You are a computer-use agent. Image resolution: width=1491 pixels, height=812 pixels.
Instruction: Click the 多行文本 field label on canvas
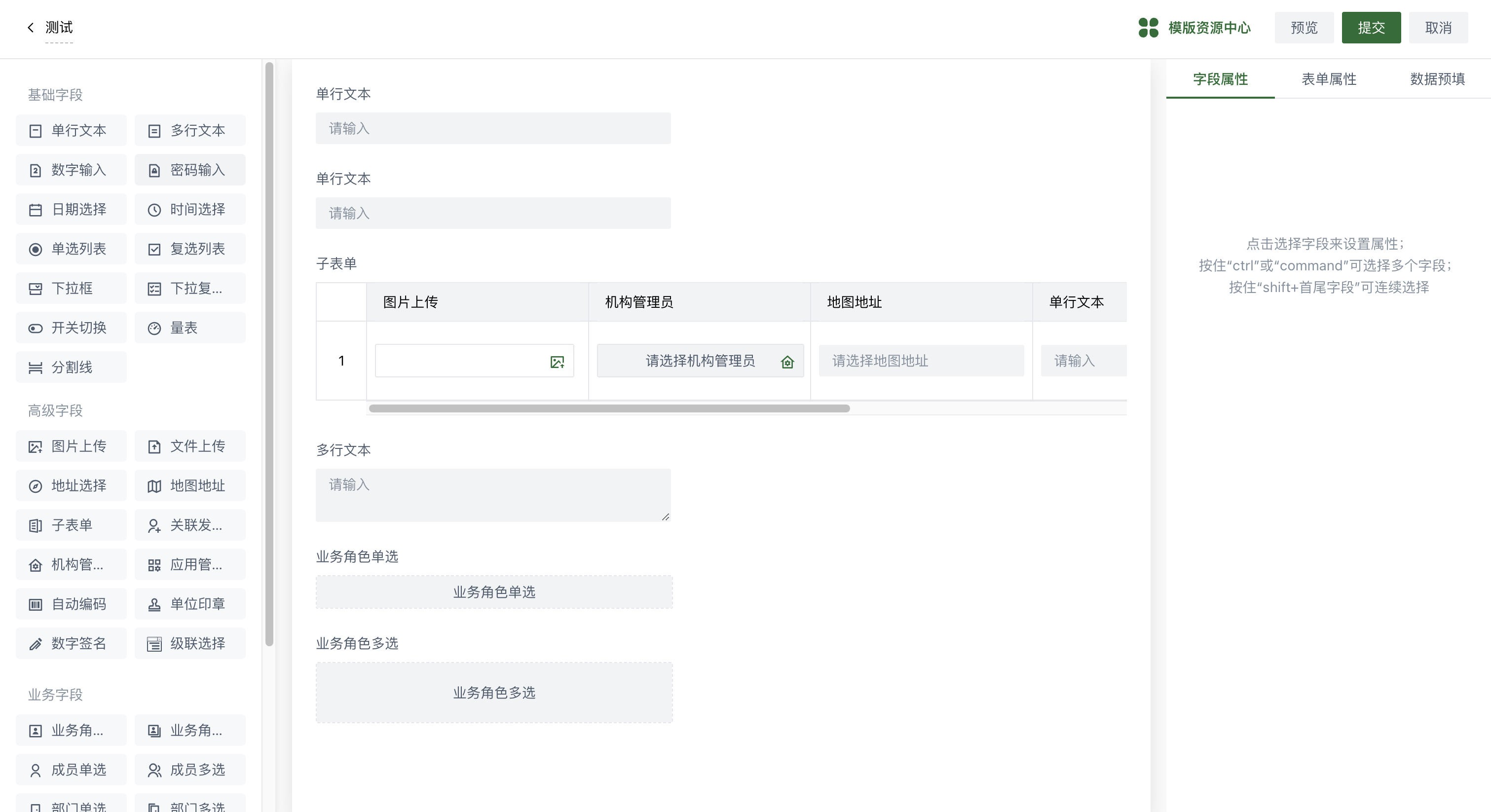(342, 450)
